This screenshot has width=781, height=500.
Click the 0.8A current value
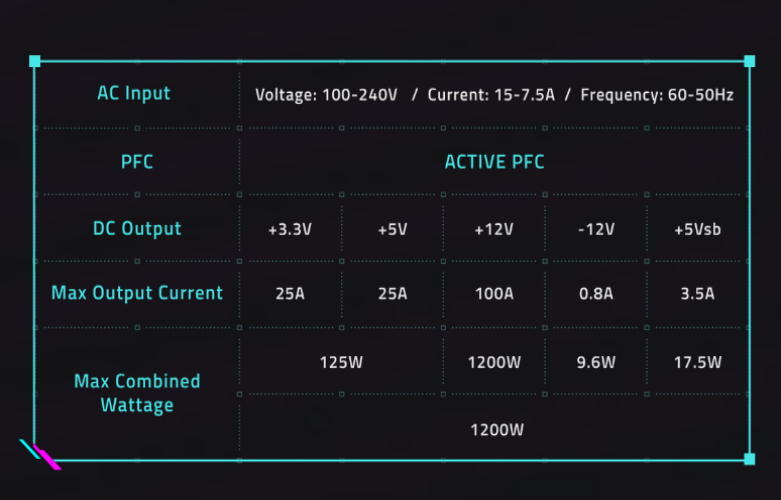[x=596, y=294]
